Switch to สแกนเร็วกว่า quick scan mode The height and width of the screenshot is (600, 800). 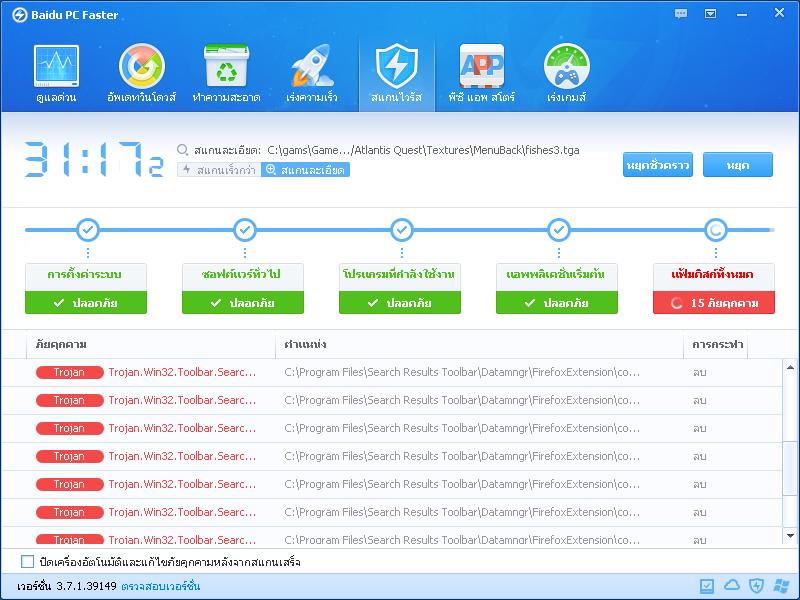(218, 170)
